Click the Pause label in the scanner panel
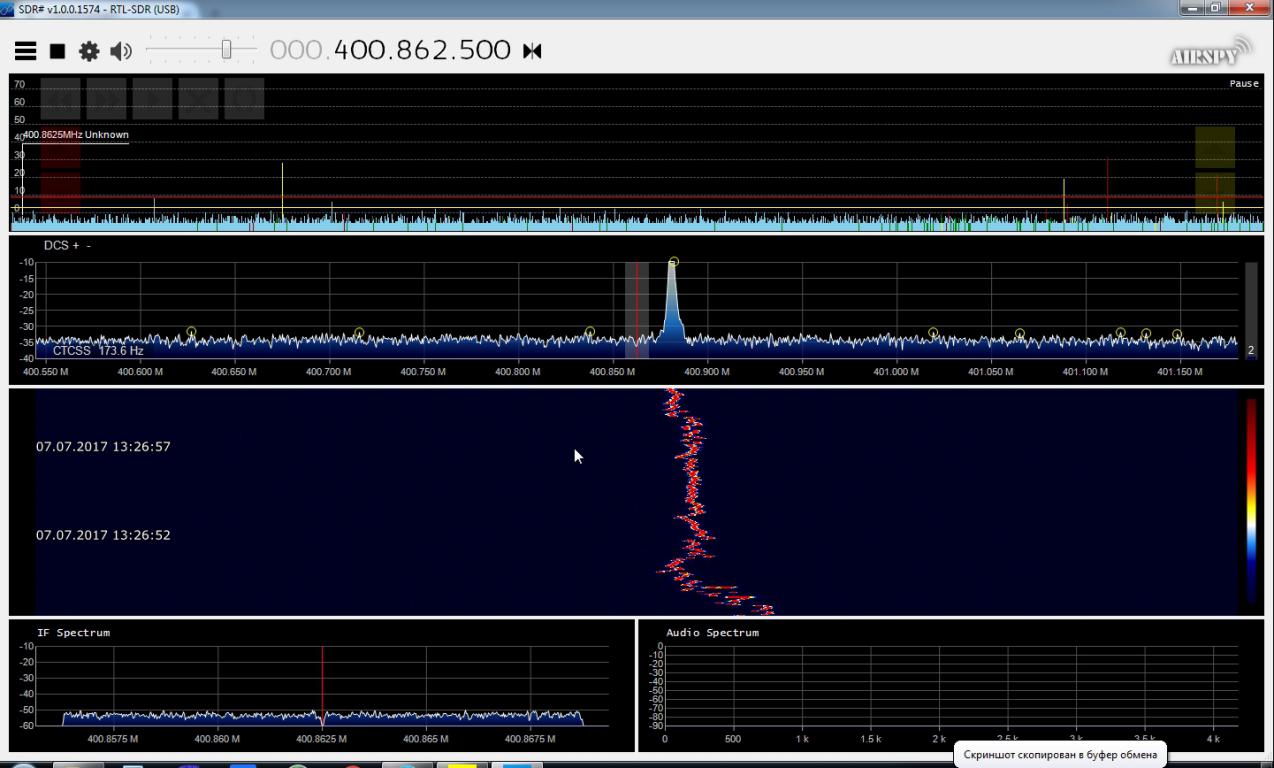 (x=1244, y=84)
